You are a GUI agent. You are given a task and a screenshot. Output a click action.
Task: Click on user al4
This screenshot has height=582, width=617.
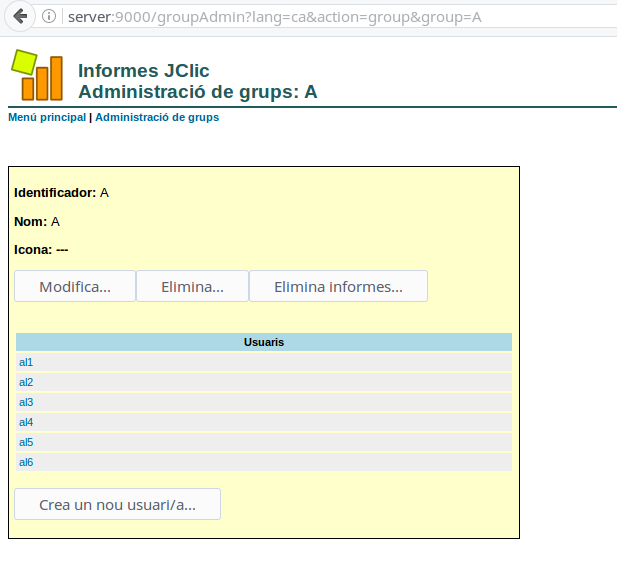pos(26,422)
